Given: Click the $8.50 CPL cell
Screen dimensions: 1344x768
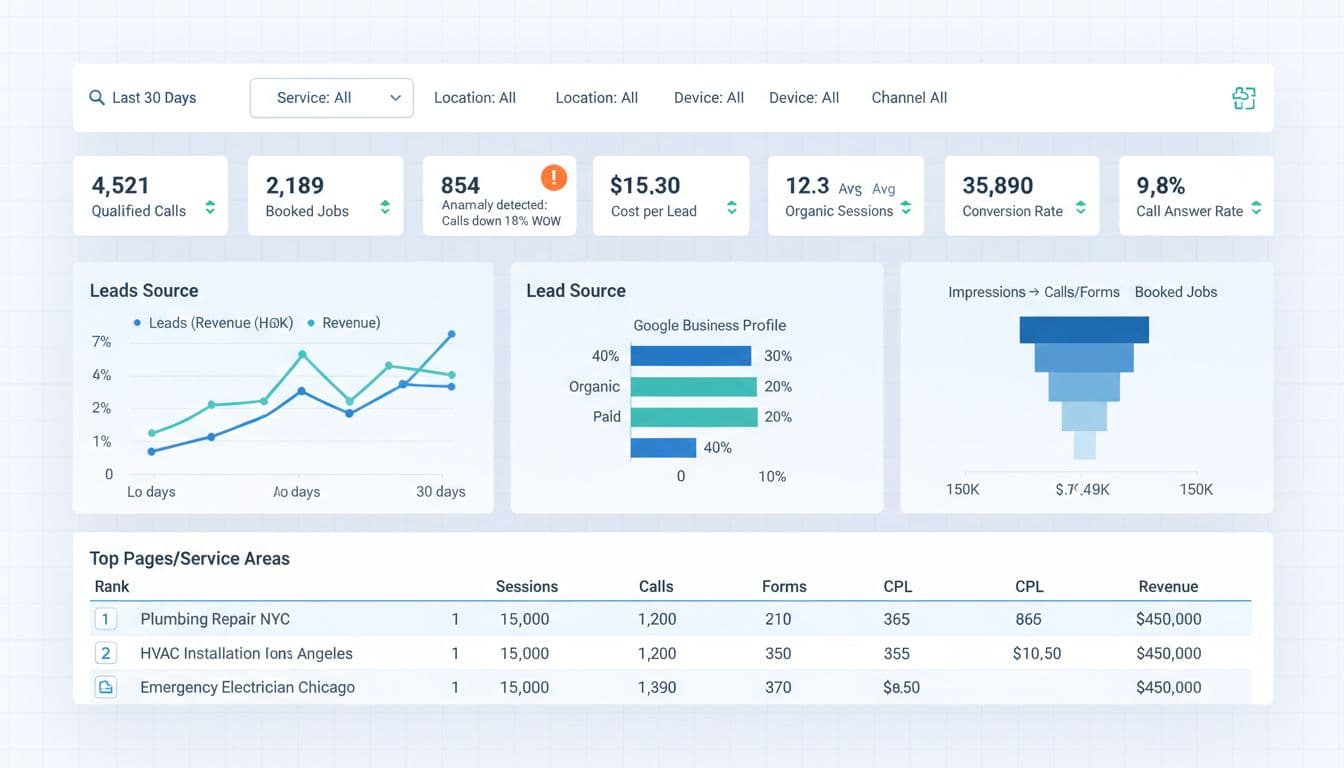Looking at the screenshot, I should coord(901,687).
